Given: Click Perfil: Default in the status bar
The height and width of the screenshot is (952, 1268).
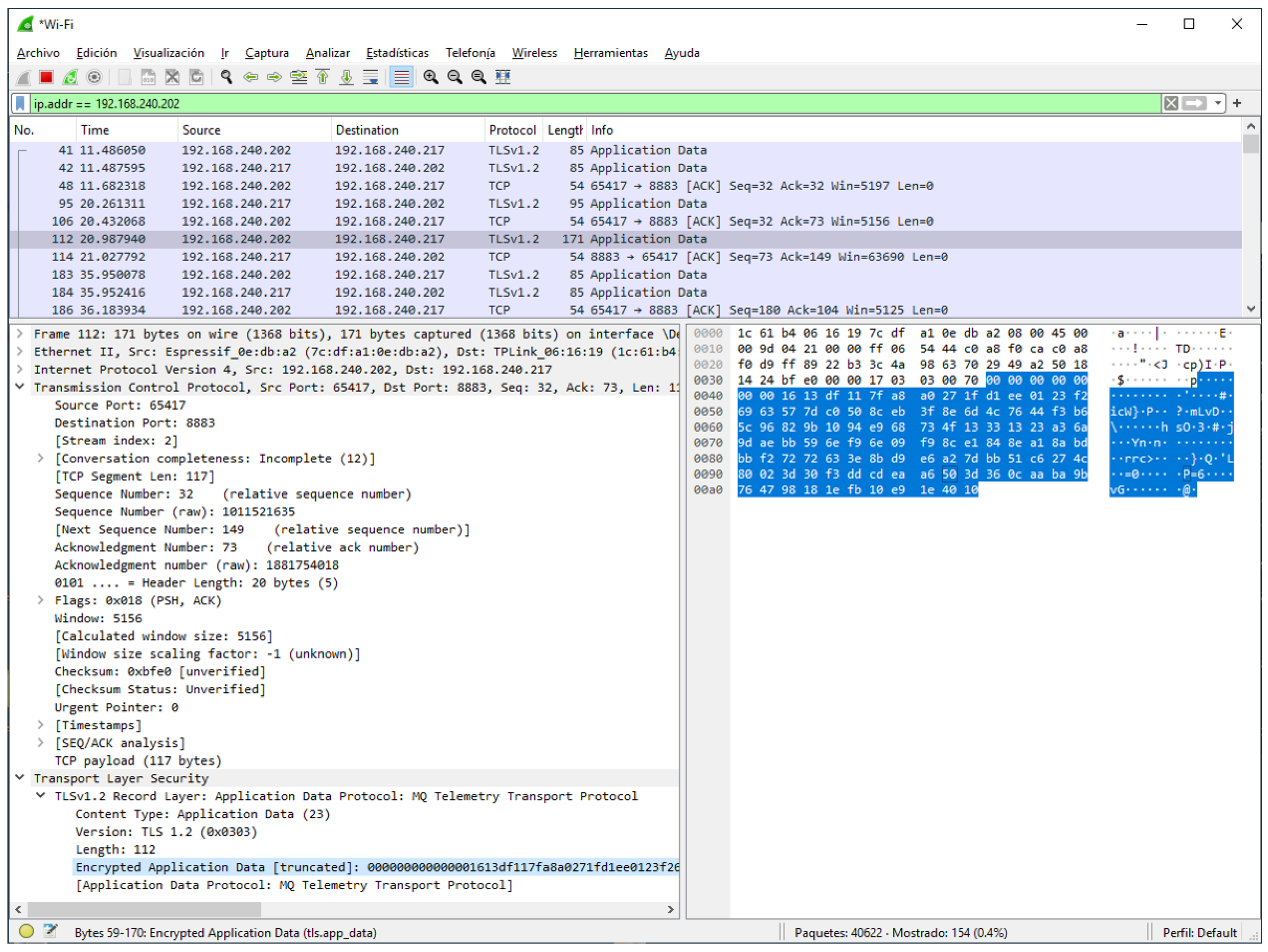Looking at the screenshot, I should click(x=1199, y=933).
